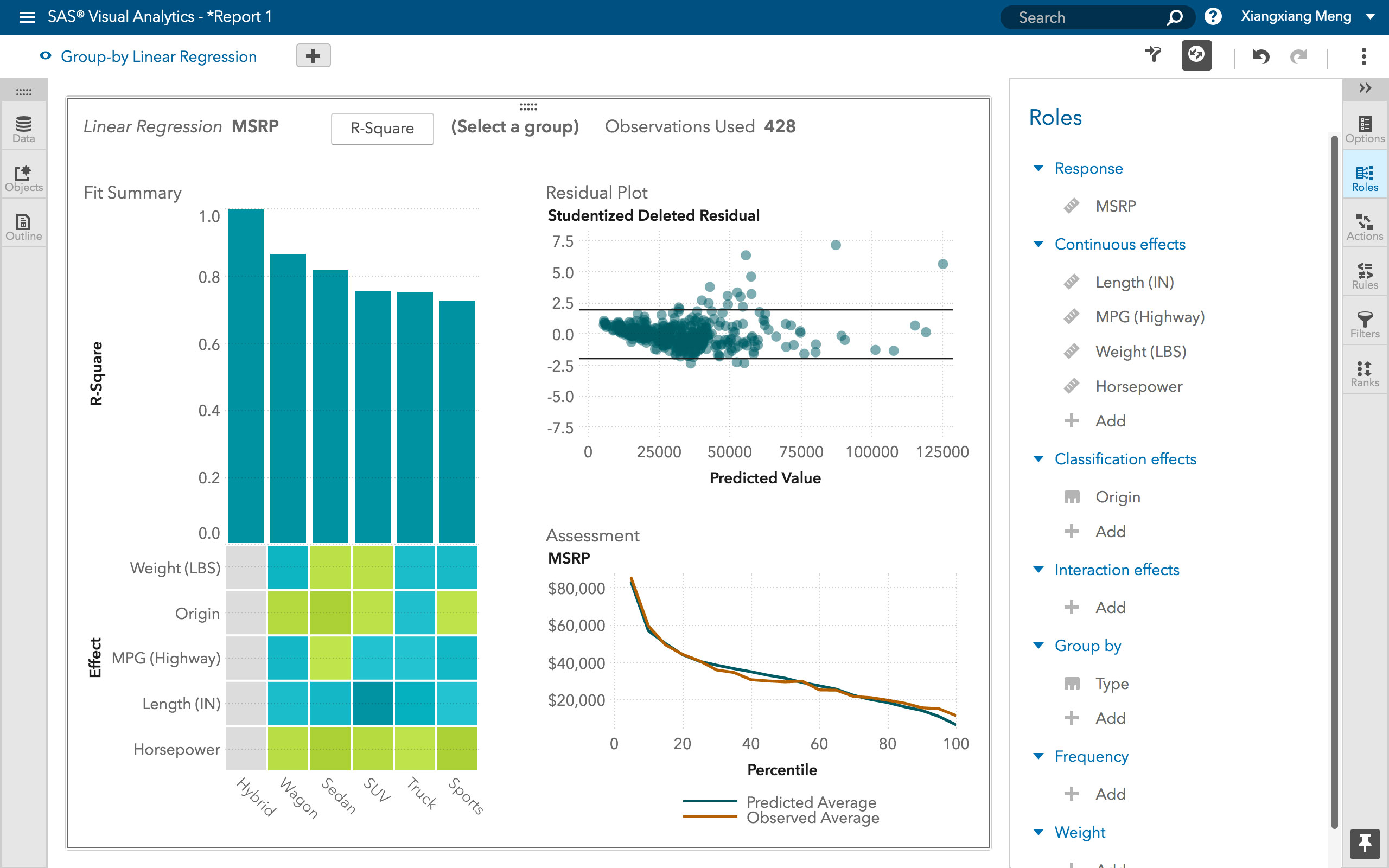
Task: Open the Objects pane icon
Action: [x=23, y=177]
